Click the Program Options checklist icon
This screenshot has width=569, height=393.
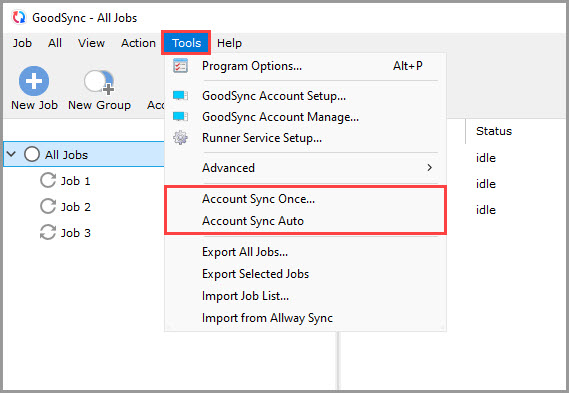[x=180, y=66]
